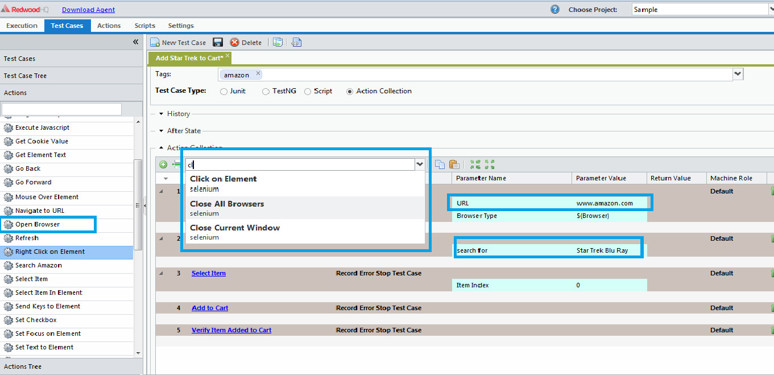The width and height of the screenshot is (774, 375).
Task: Click gear icon beside Go Back
Action: 8,169
